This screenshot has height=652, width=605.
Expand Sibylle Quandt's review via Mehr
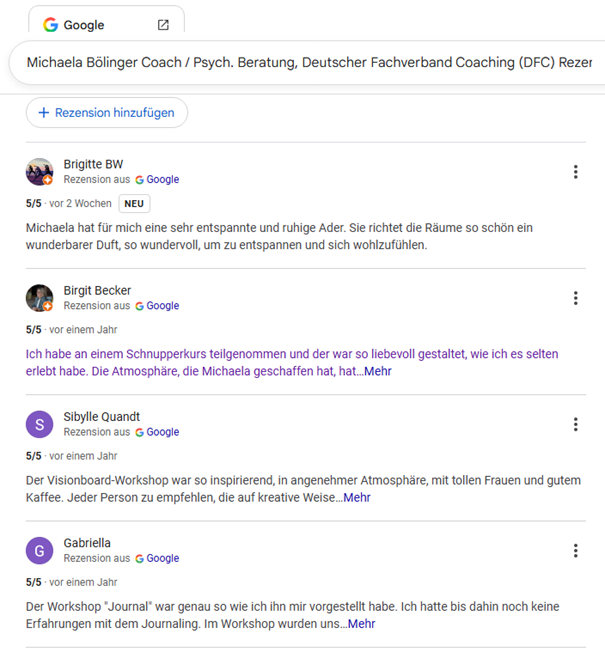point(356,497)
